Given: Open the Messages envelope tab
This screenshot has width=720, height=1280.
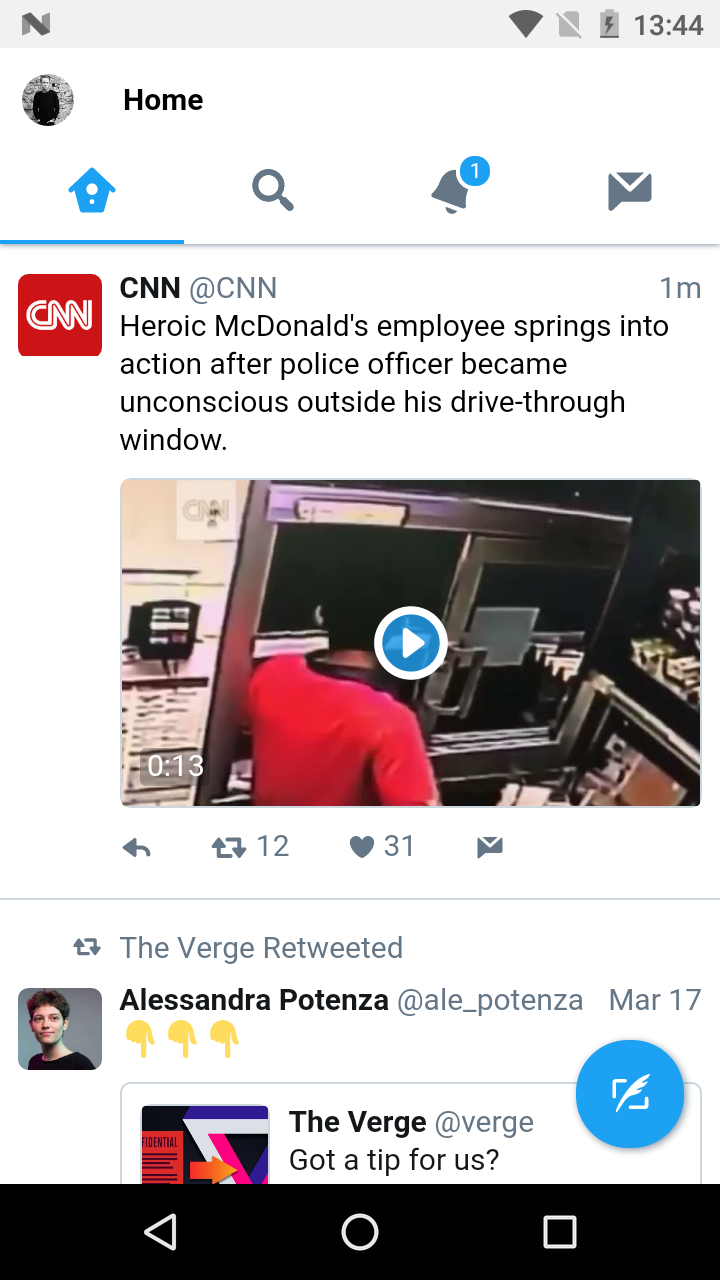Looking at the screenshot, I should [x=630, y=190].
